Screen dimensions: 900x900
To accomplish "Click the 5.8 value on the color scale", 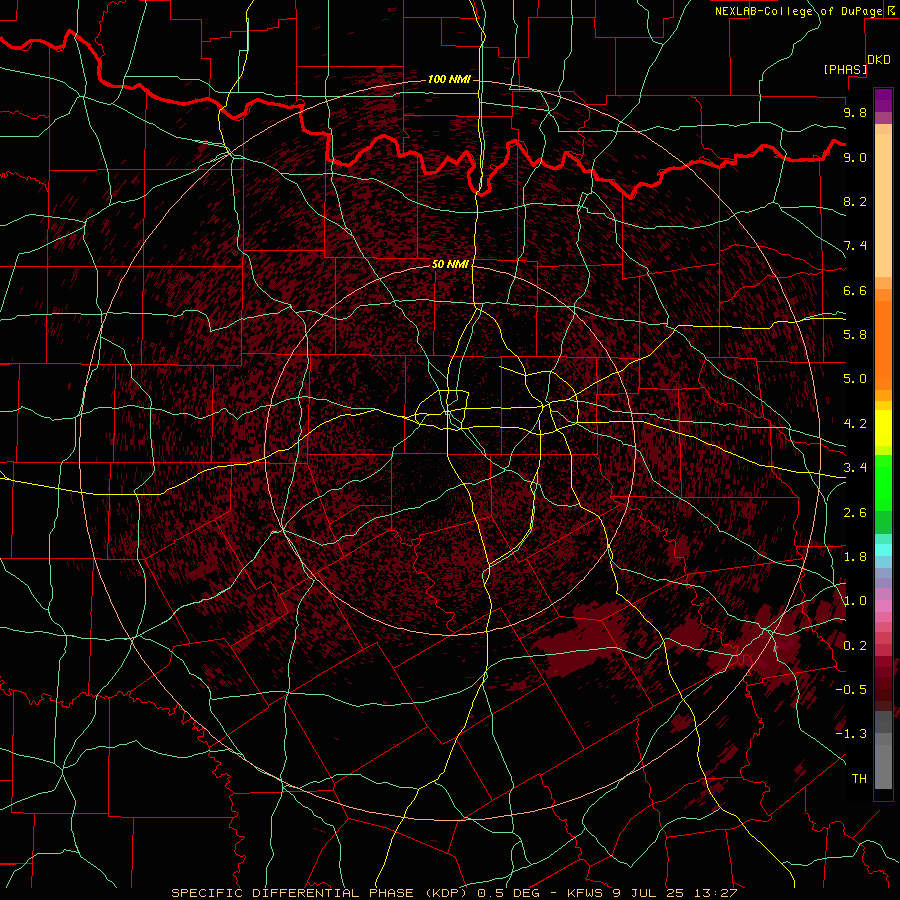I will click(x=855, y=335).
